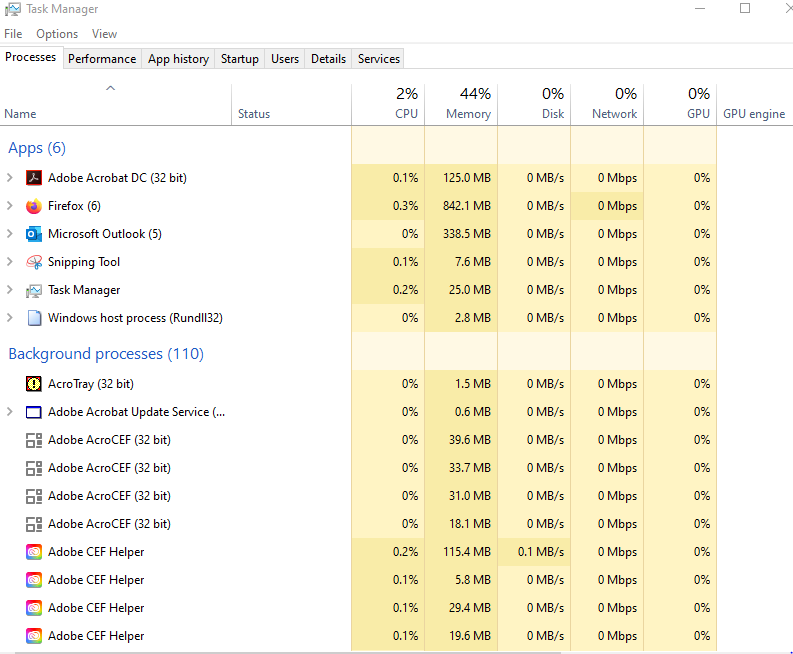Expand the Firefox (6) process group

[10, 205]
